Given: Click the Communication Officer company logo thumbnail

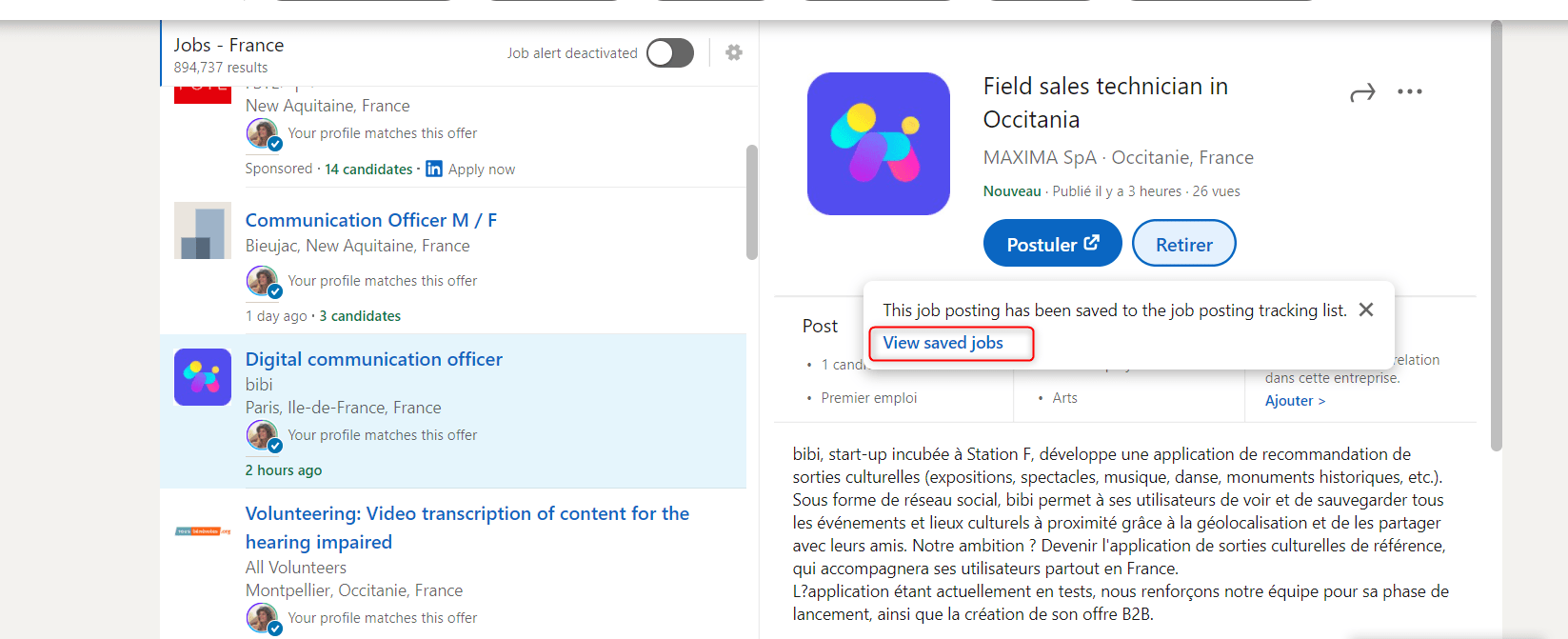Looking at the screenshot, I should coord(203,230).
